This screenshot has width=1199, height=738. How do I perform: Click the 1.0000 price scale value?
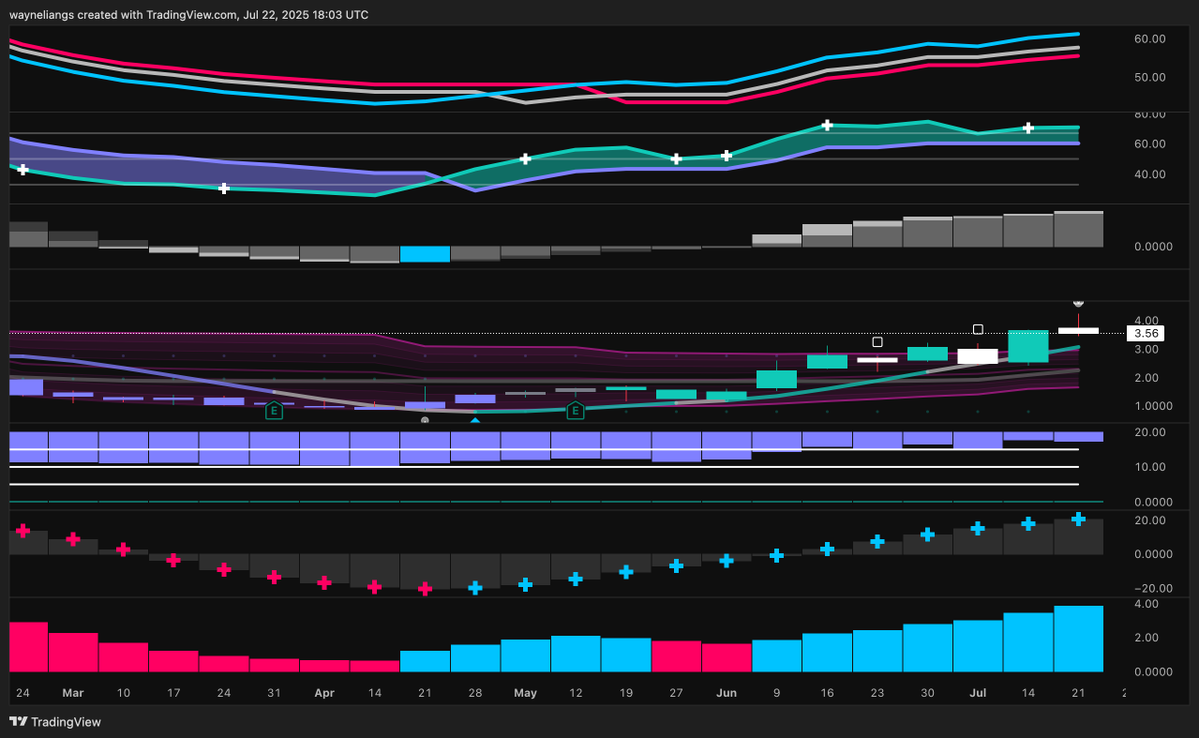coord(1152,406)
